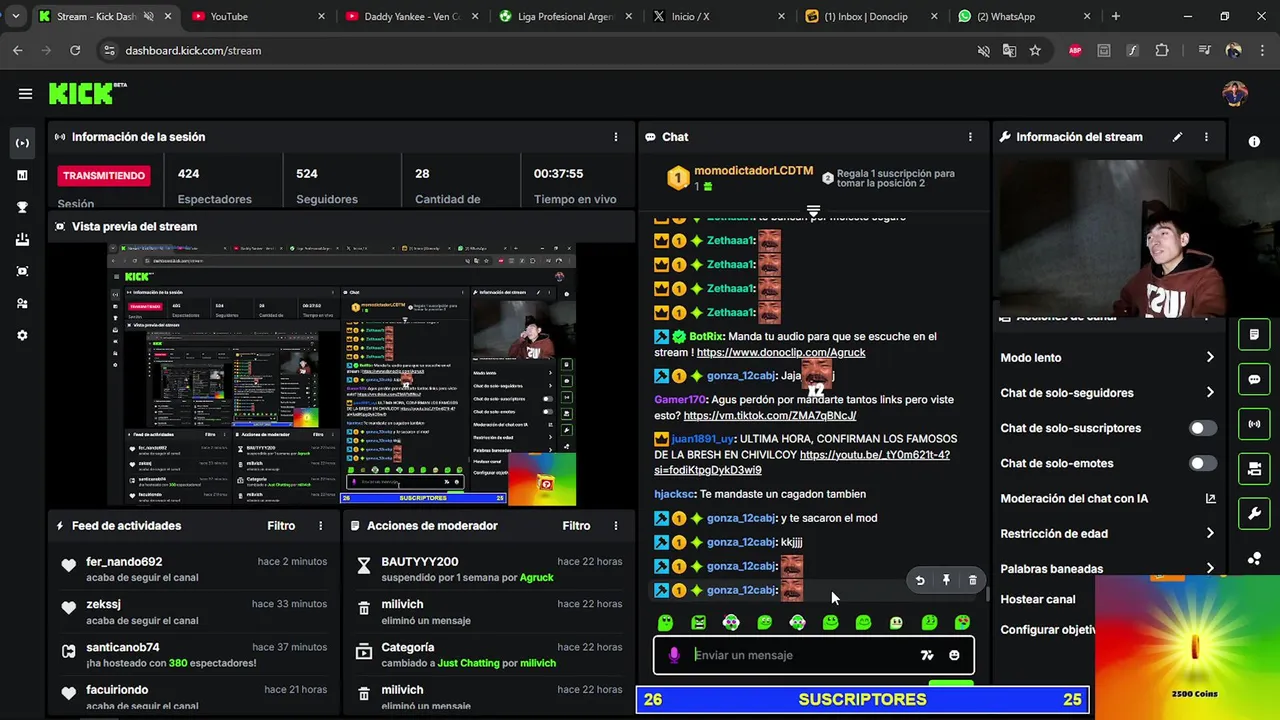1280x720 pixels.
Task: Open Filtro in Acciones de moderador
Action: click(576, 525)
